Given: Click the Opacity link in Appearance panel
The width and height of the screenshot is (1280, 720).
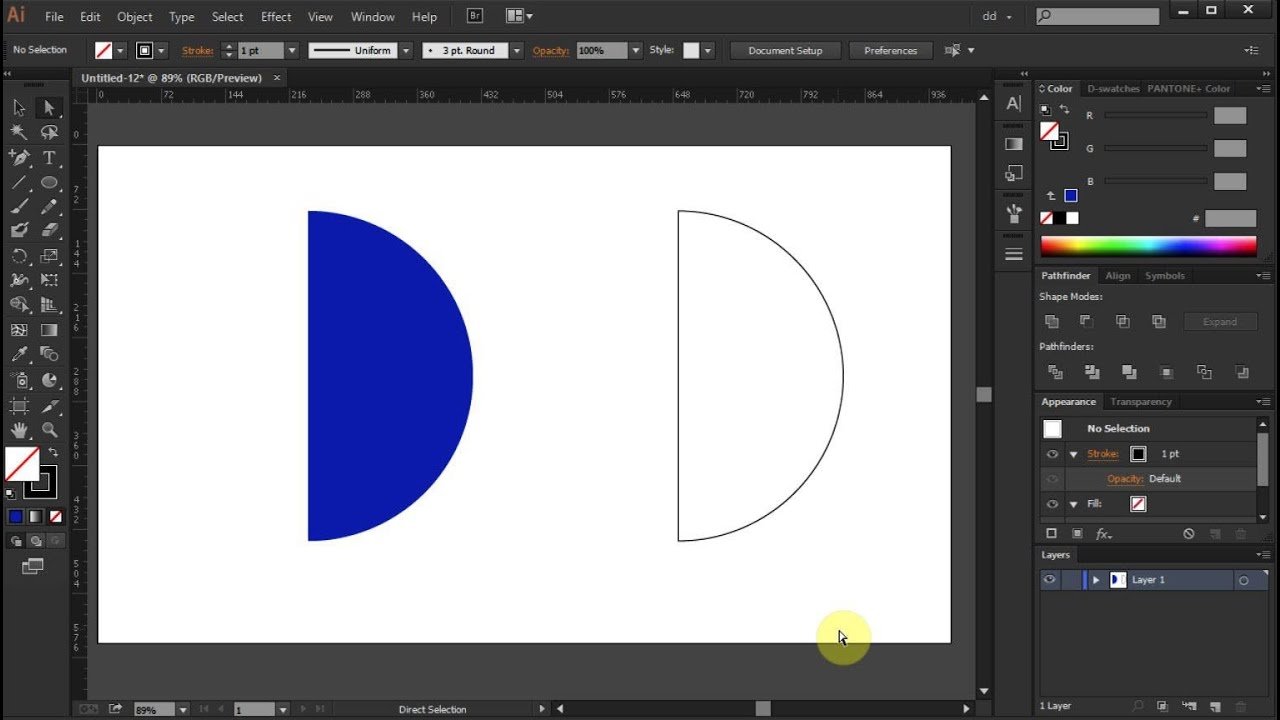Looking at the screenshot, I should coord(1125,479).
